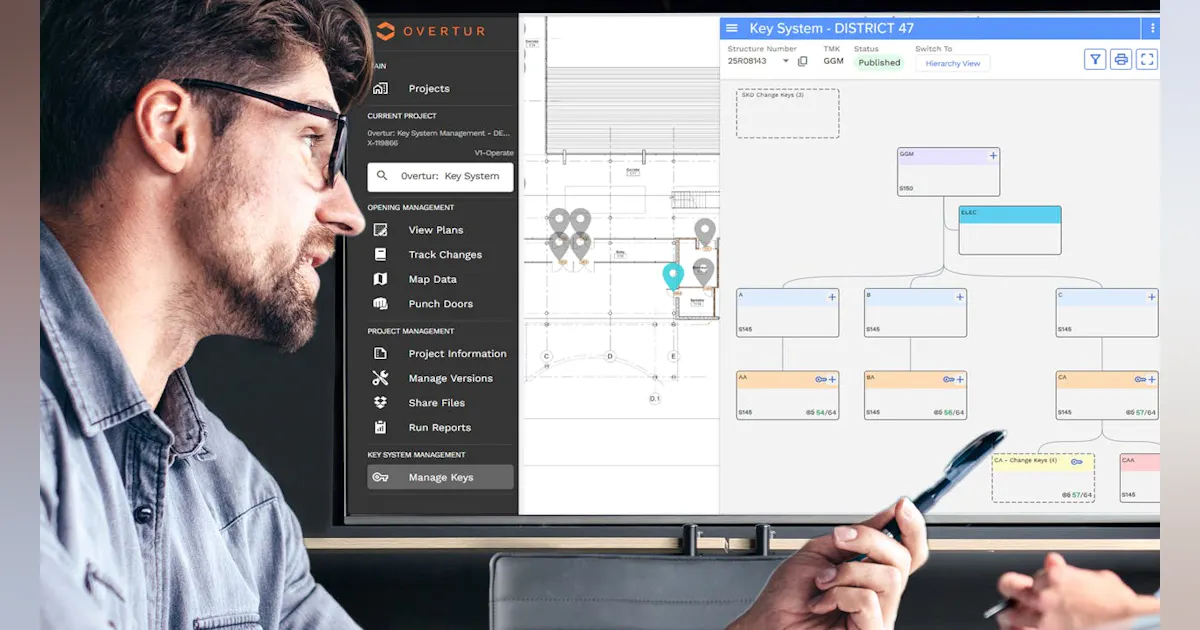Click the Share Files Dropbox icon
The image size is (1200, 630).
pos(380,403)
